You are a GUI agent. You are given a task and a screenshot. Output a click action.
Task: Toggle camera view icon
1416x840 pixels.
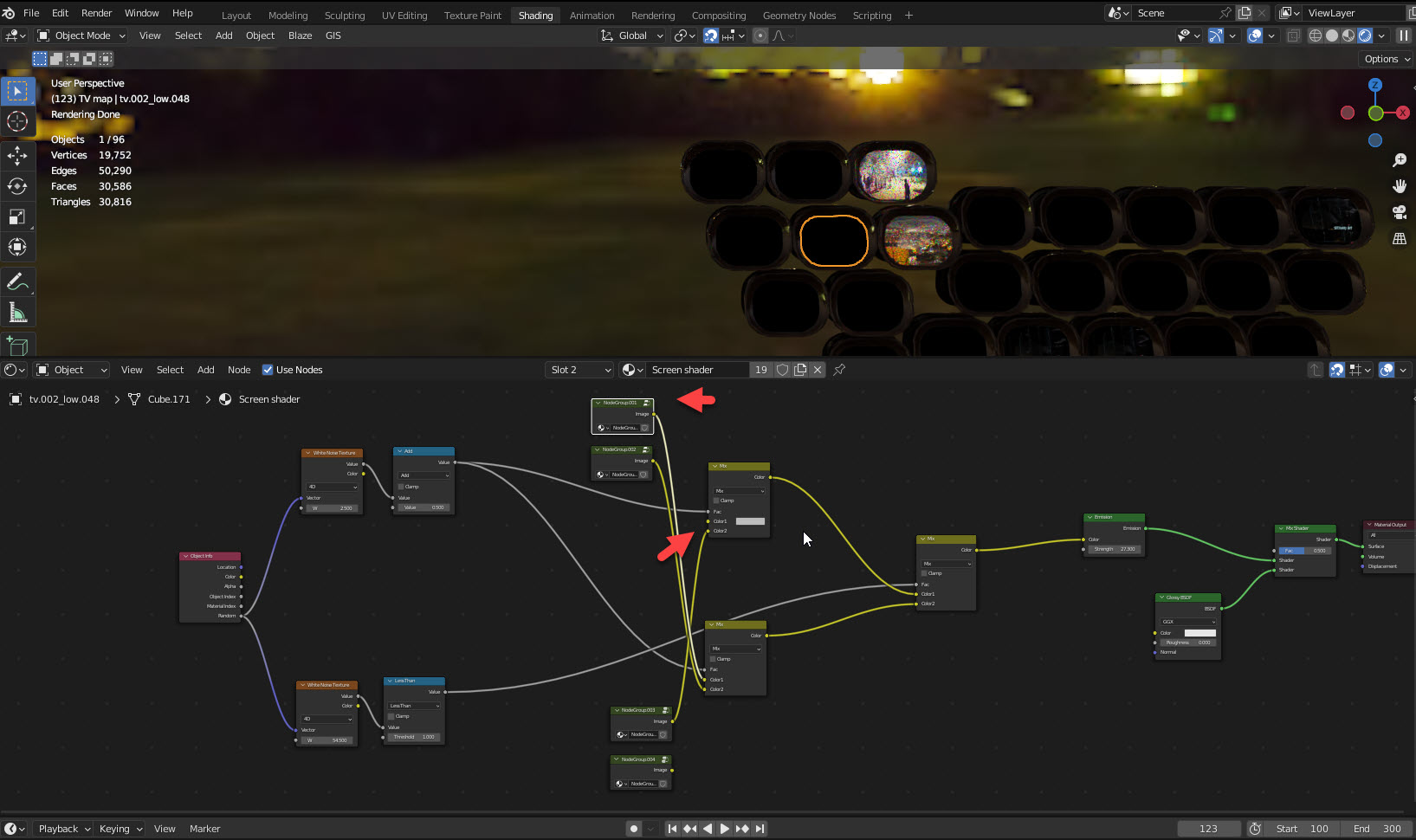click(1399, 212)
